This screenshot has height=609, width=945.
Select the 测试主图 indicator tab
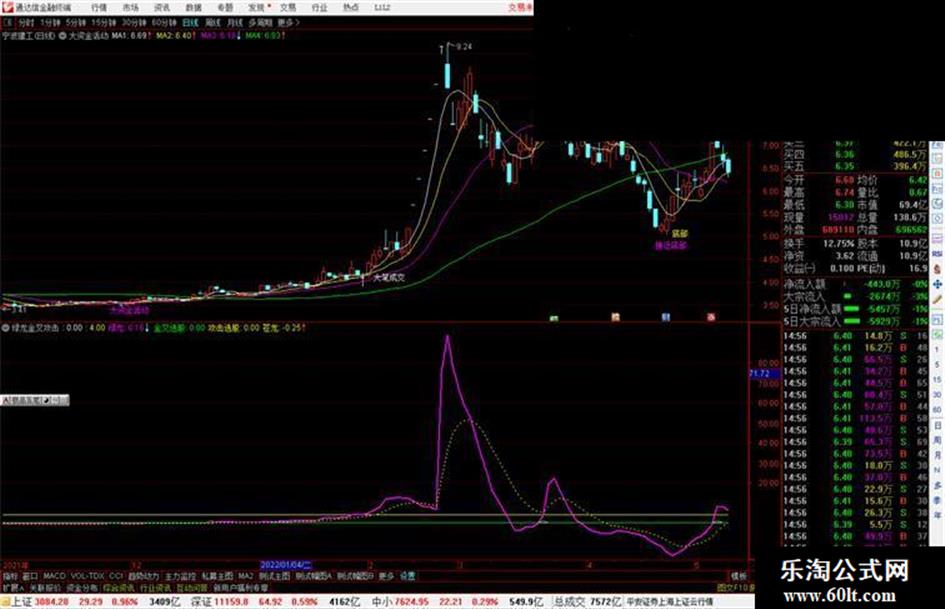click(x=274, y=576)
